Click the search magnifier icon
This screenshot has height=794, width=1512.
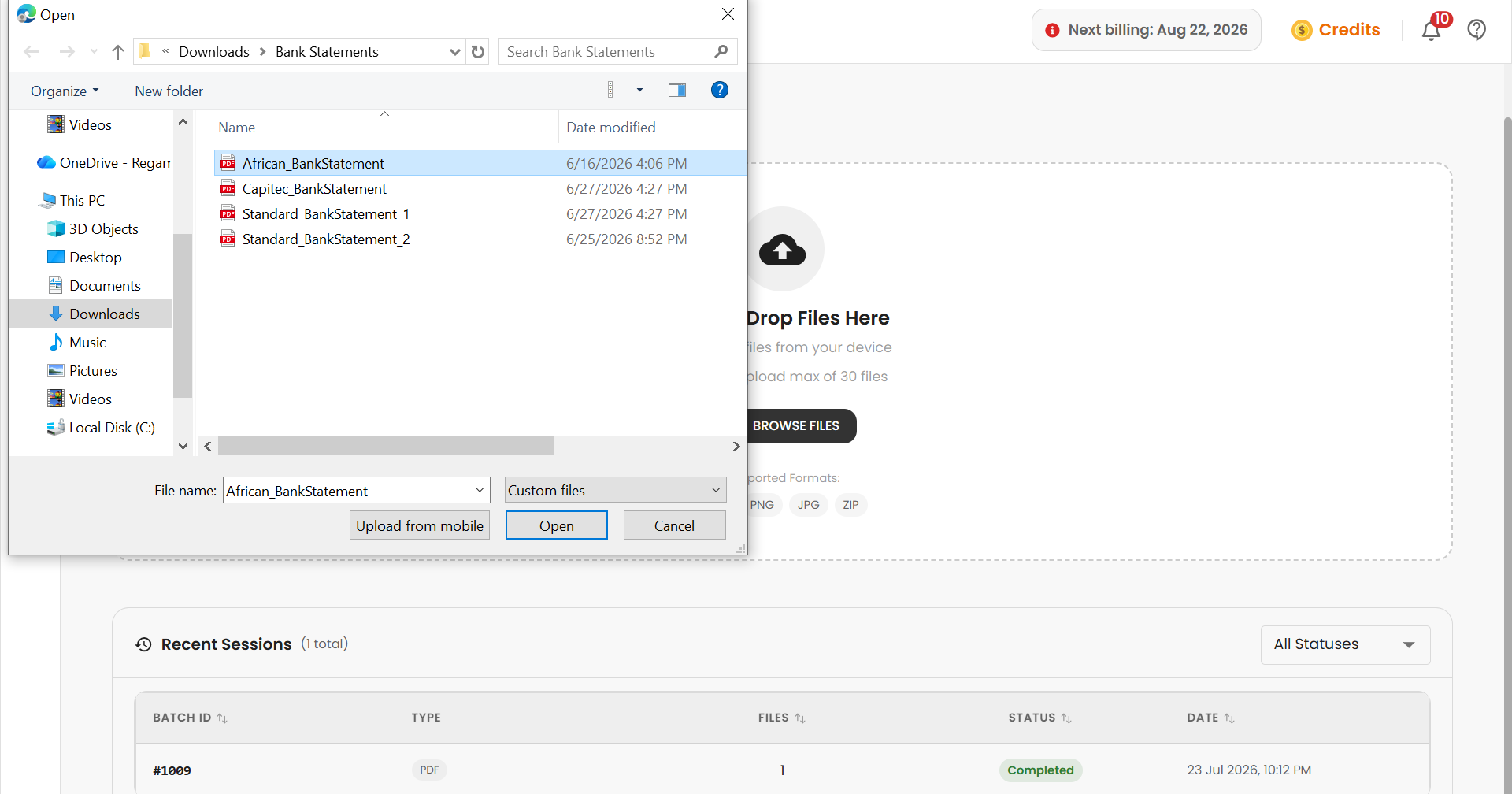[721, 52]
